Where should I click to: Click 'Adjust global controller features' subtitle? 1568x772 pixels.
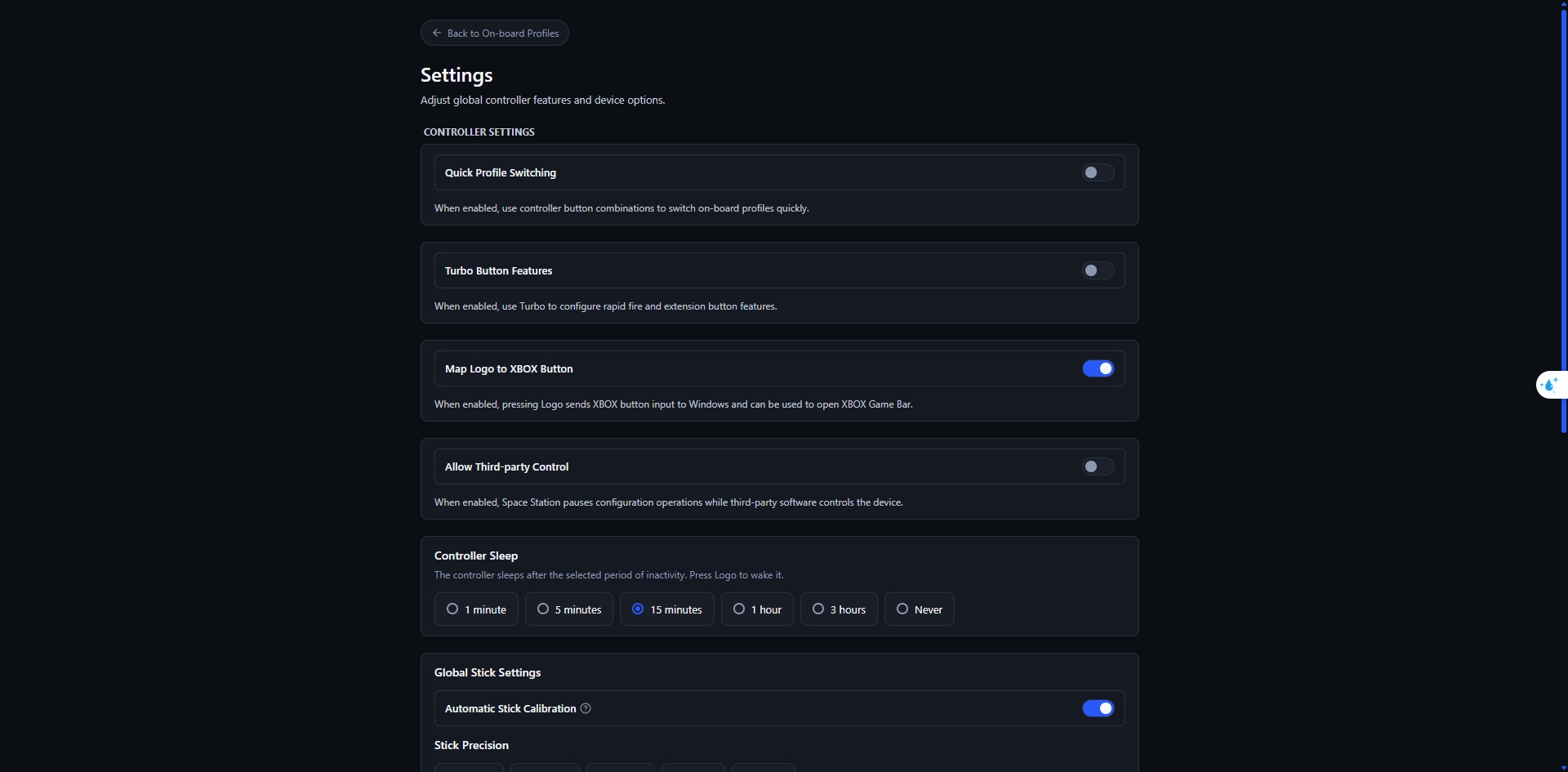pos(543,100)
